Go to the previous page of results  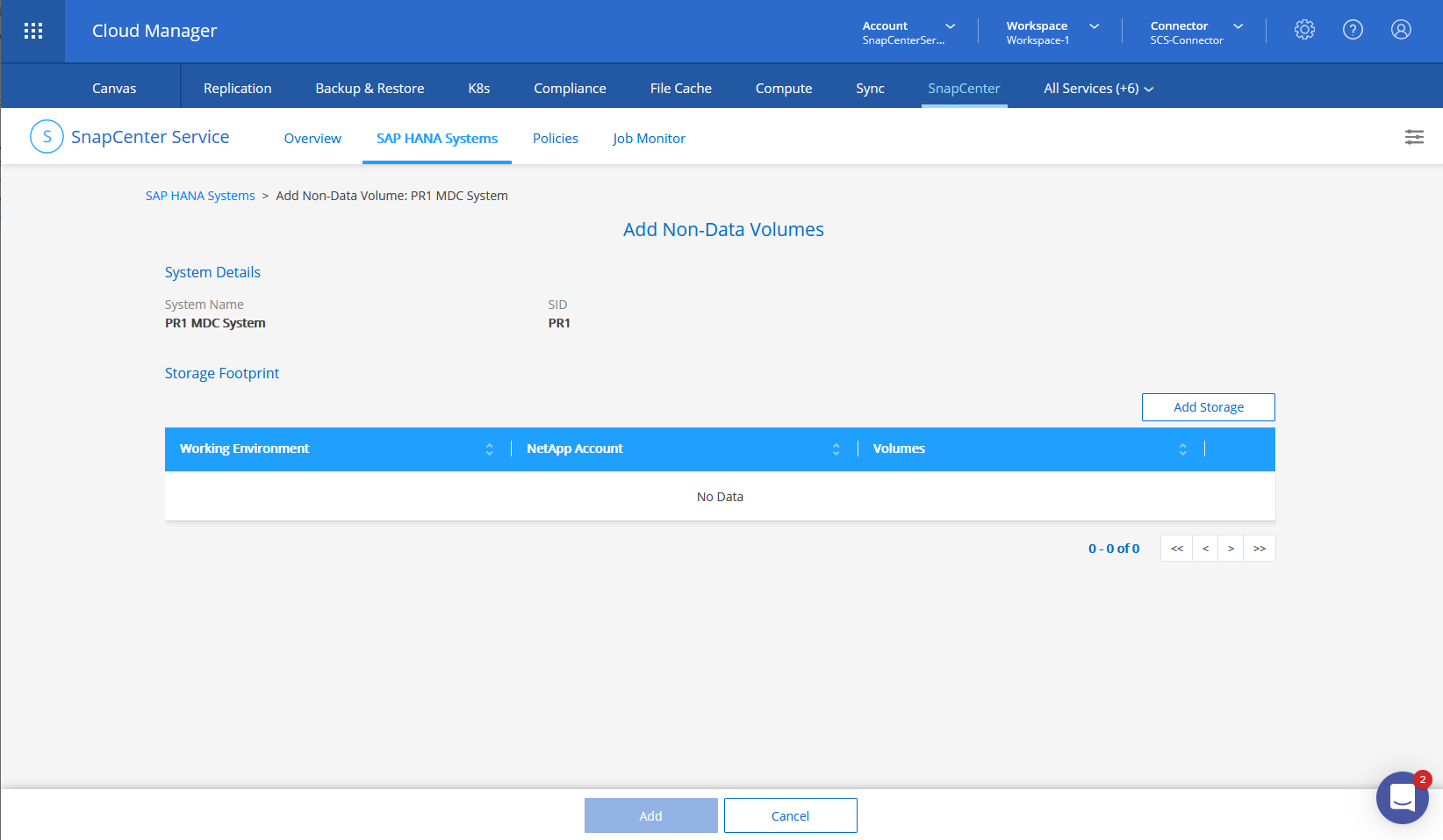pos(1205,549)
